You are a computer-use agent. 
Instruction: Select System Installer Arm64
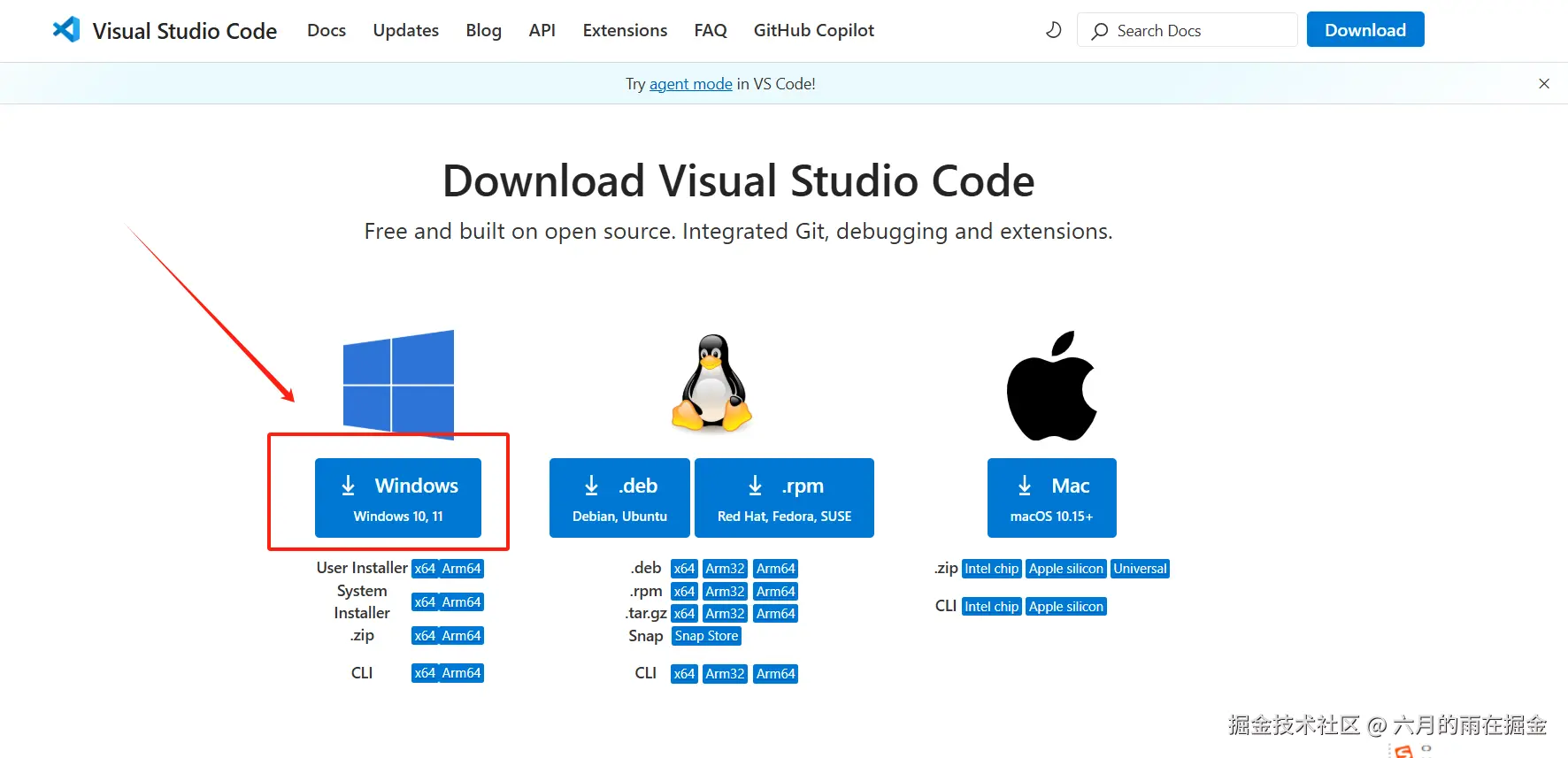pos(461,602)
